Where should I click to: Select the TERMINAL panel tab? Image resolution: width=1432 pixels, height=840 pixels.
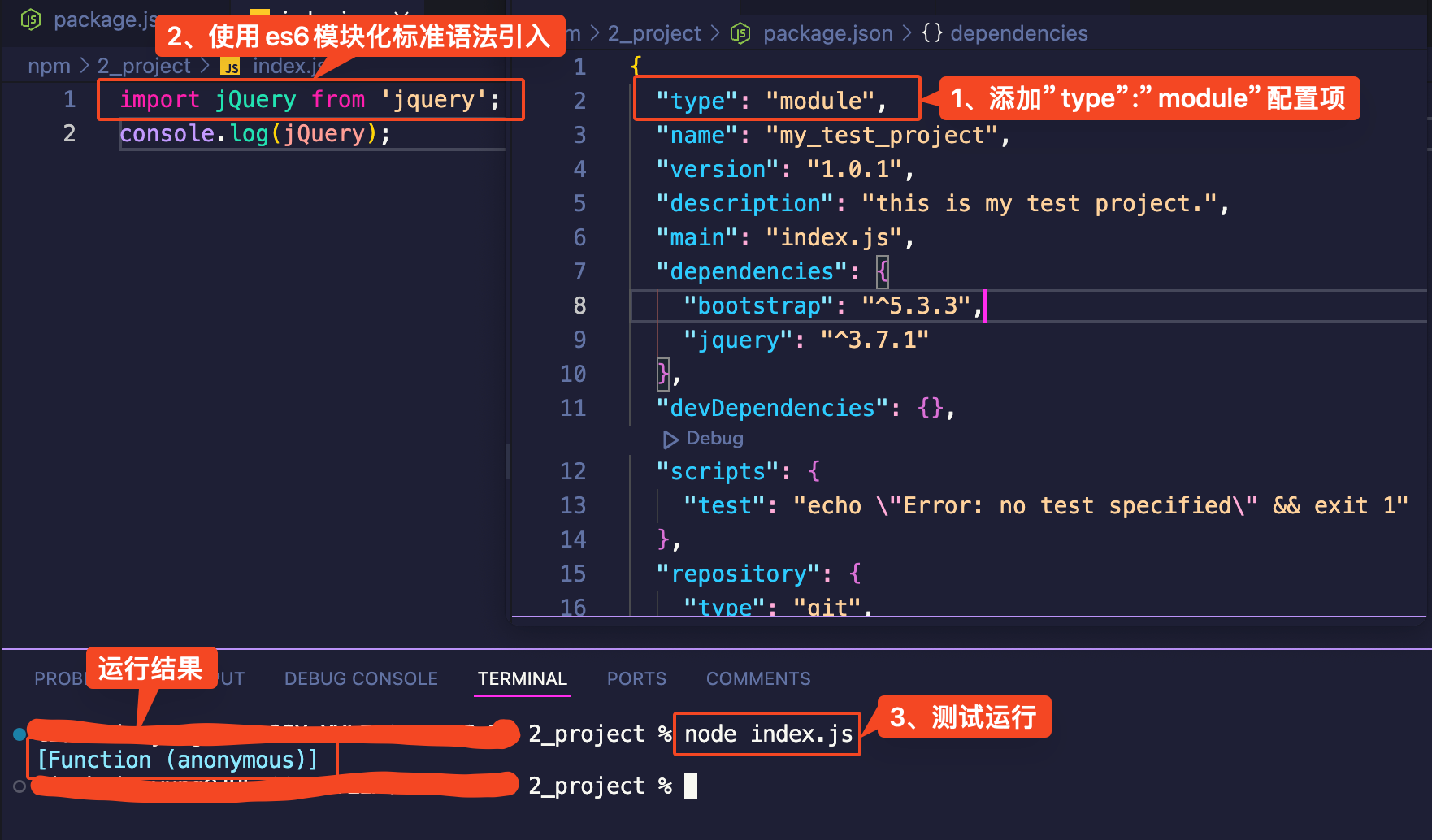[x=522, y=678]
